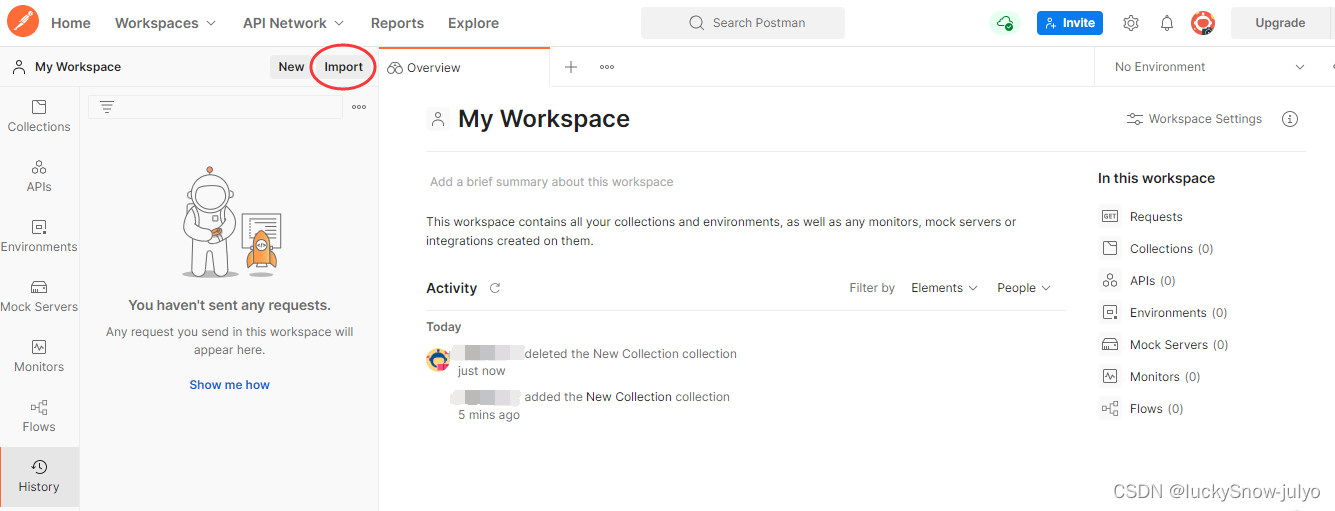Image resolution: width=1335 pixels, height=511 pixels.
Task: Open the notifications bell
Action: pos(1167,23)
